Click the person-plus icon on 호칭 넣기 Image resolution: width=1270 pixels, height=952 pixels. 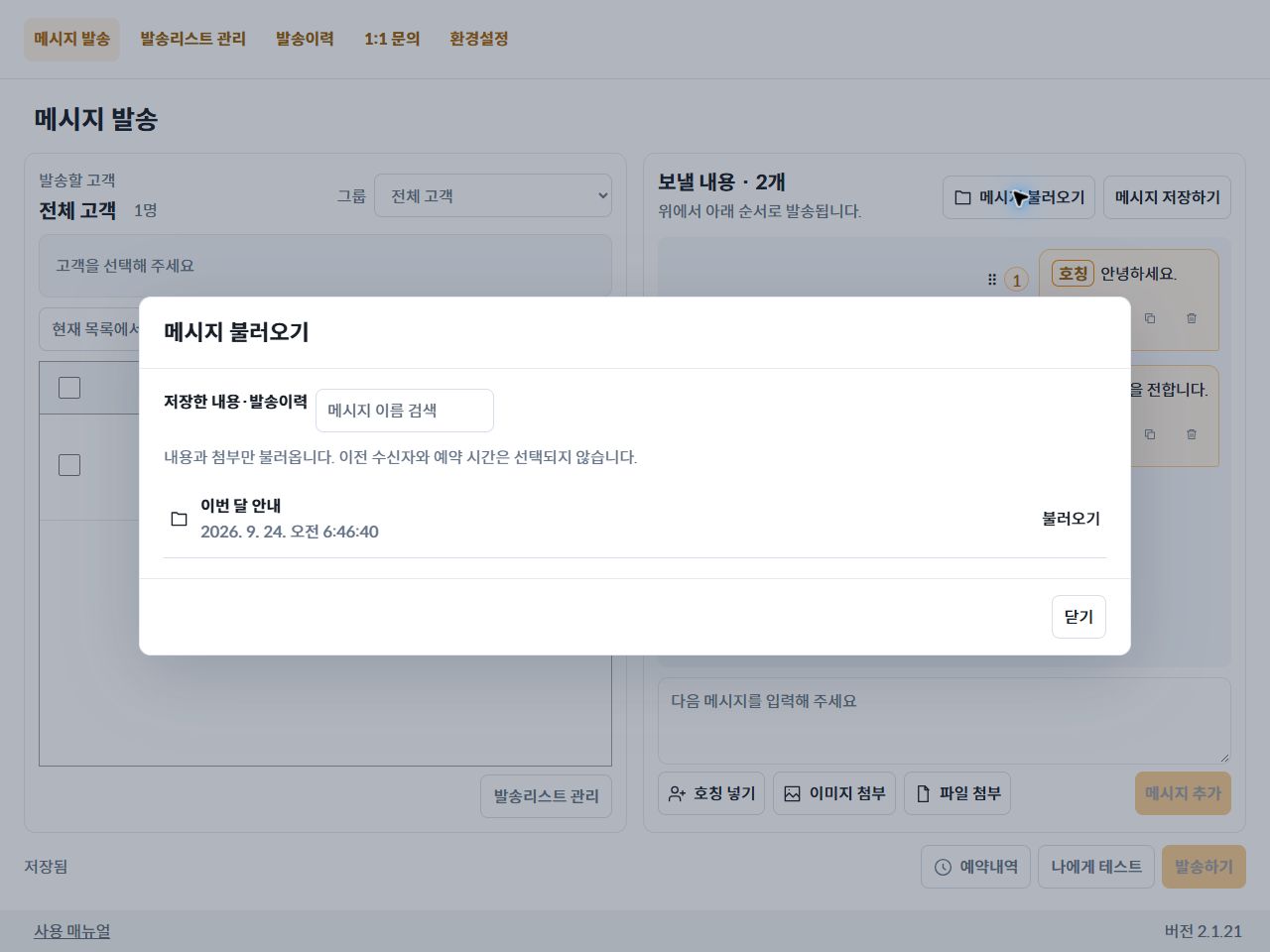click(x=677, y=793)
